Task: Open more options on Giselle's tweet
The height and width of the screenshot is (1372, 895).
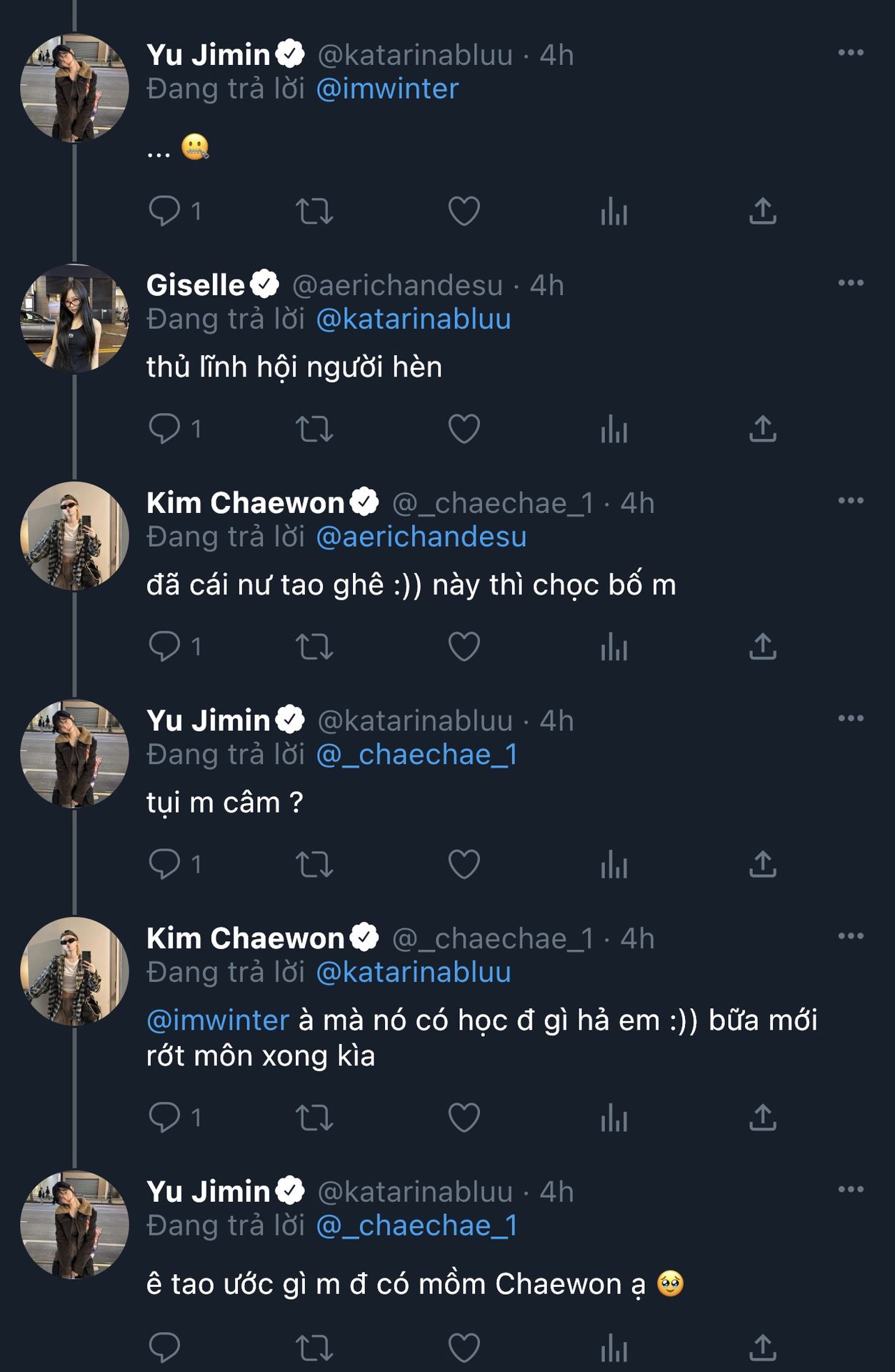Action: tap(851, 283)
